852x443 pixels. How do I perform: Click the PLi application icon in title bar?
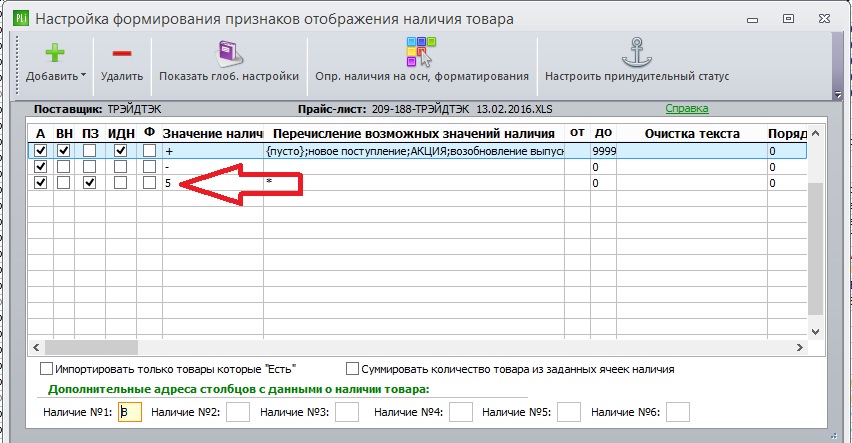click(x=21, y=18)
